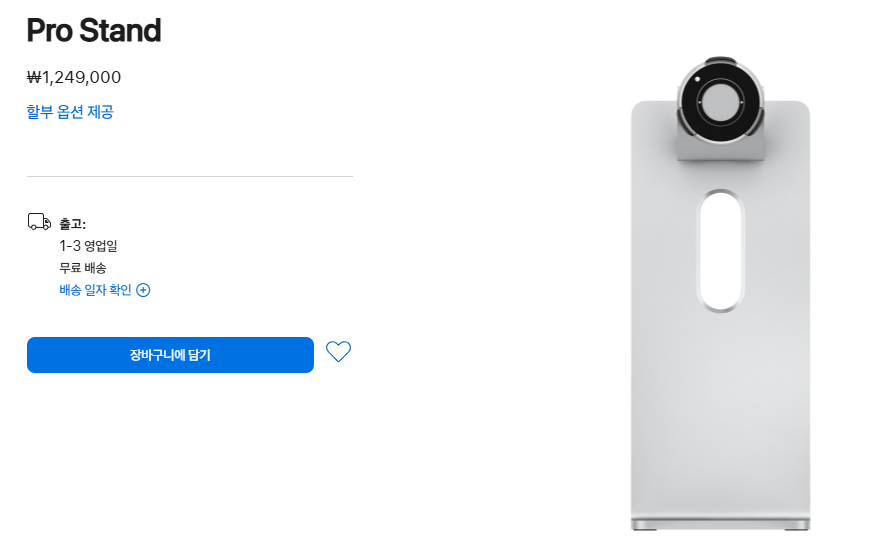Open the 할부 옵션 제공 financing link
The width and height of the screenshot is (892, 551).
(70, 111)
